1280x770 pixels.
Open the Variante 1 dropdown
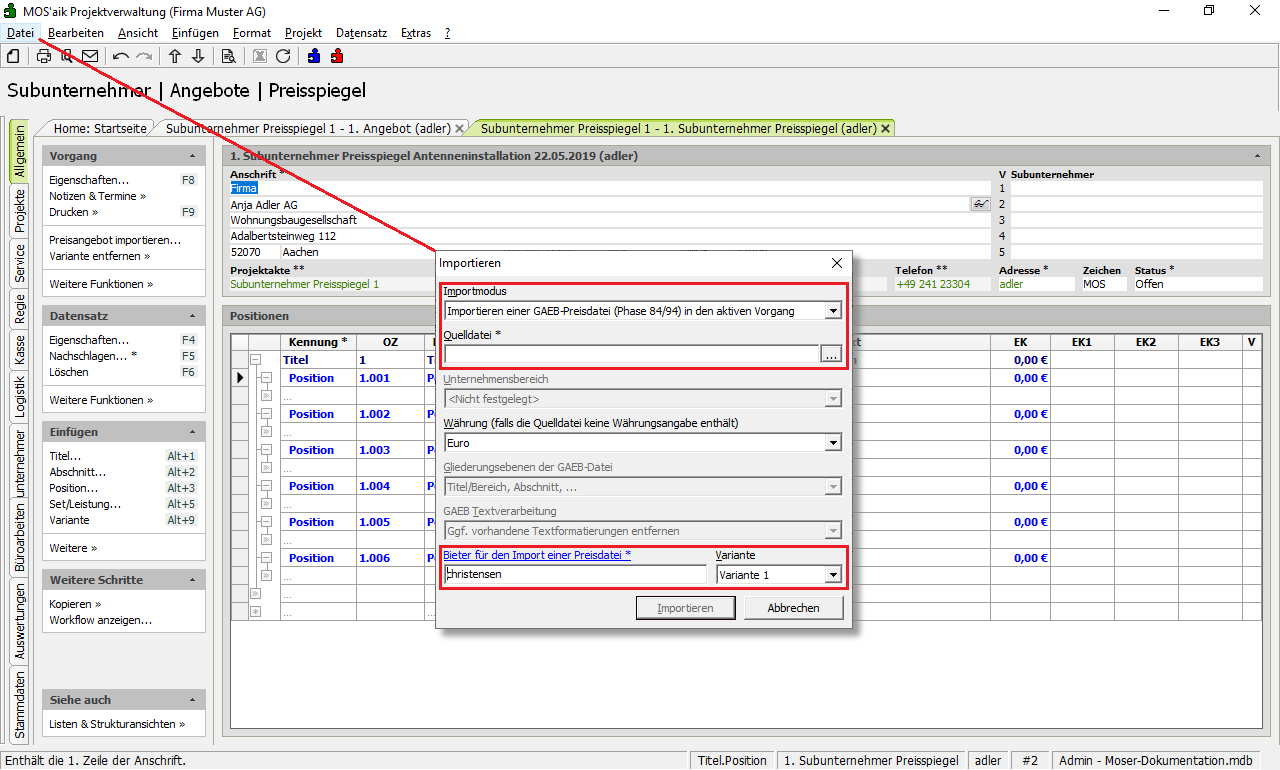click(832, 575)
